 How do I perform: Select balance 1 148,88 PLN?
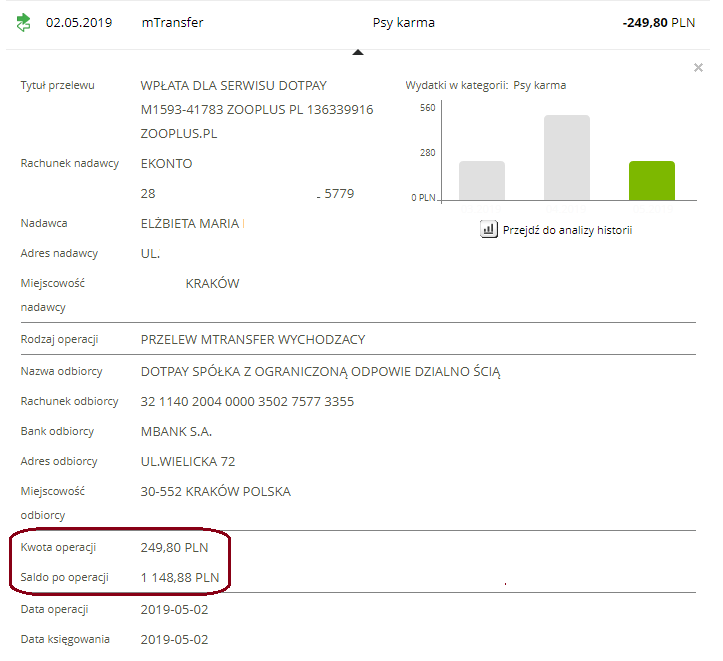click(x=180, y=578)
